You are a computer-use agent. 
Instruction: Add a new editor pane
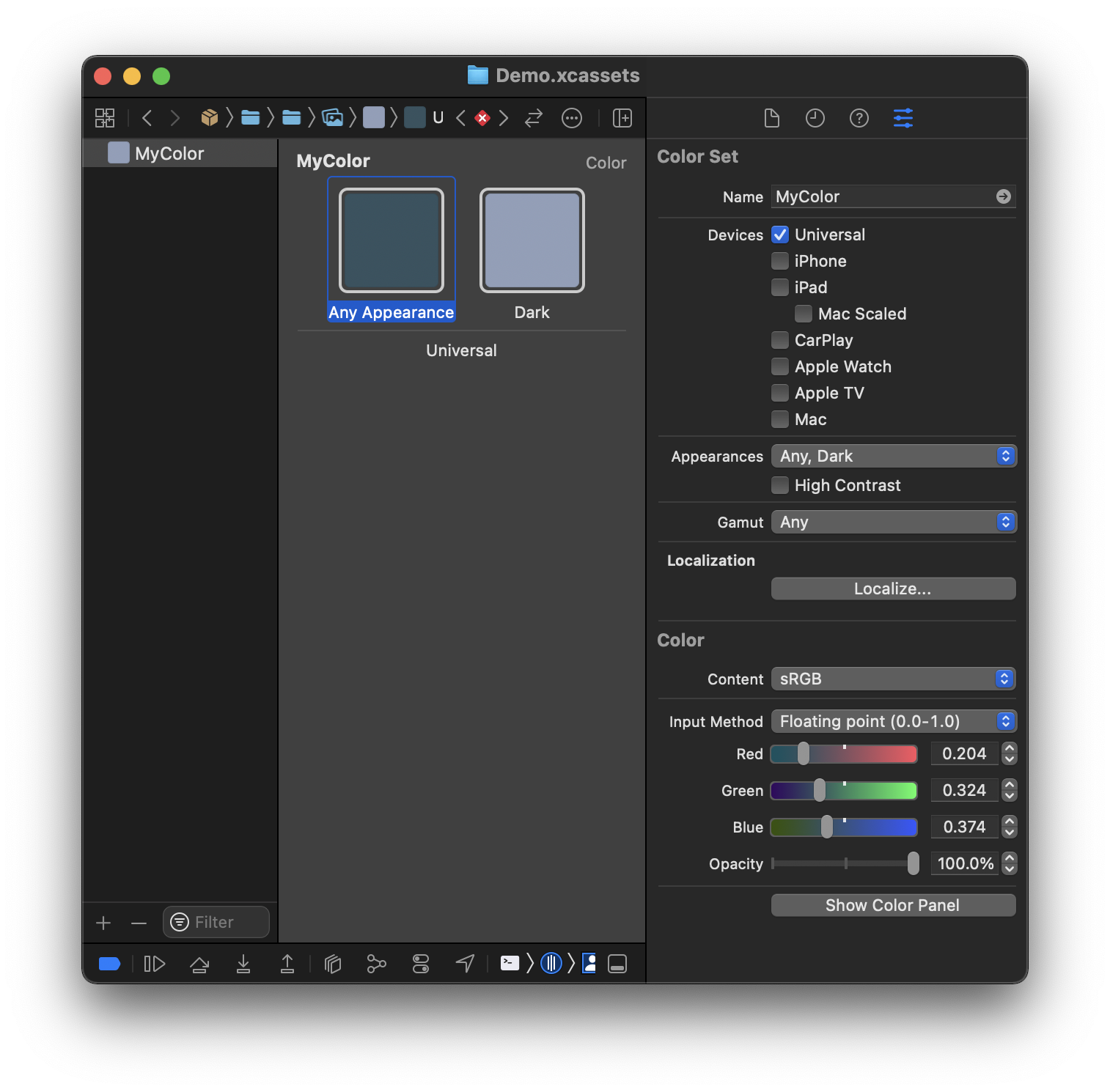coord(622,118)
